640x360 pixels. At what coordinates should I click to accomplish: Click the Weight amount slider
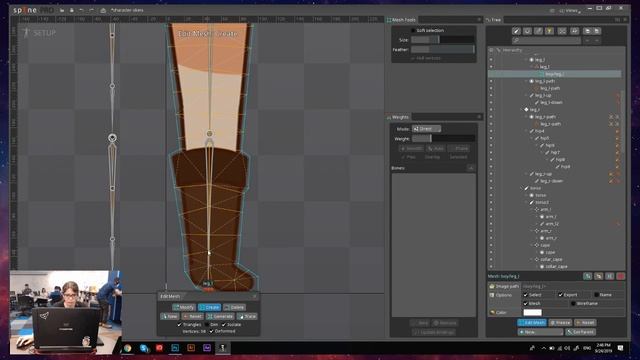coord(442,139)
